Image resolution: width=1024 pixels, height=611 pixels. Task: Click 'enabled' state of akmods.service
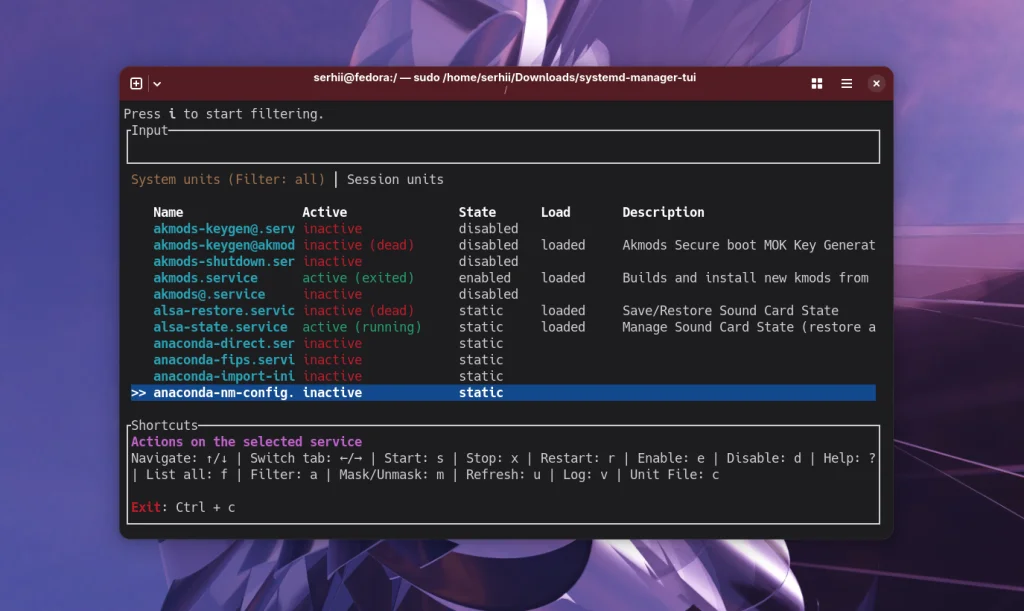click(485, 278)
